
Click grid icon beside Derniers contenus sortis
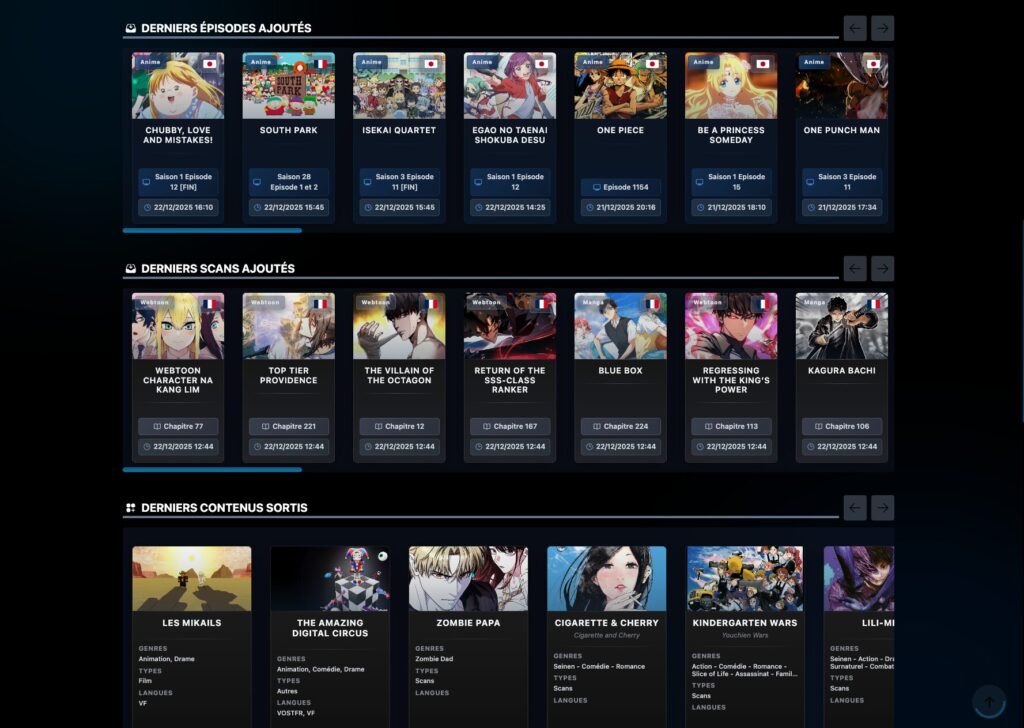tap(131, 508)
